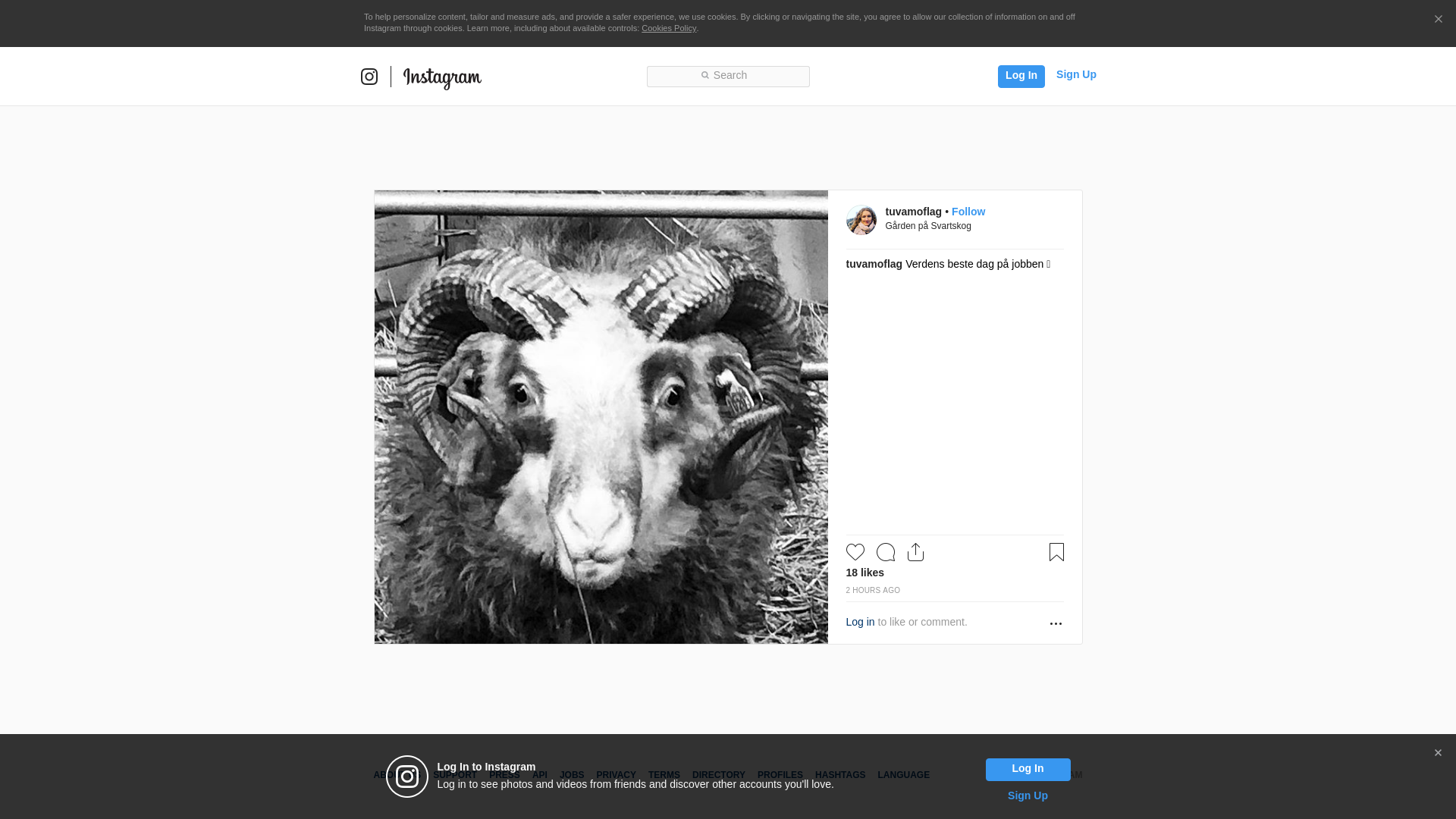Click the Search input field

pyautogui.click(x=728, y=76)
